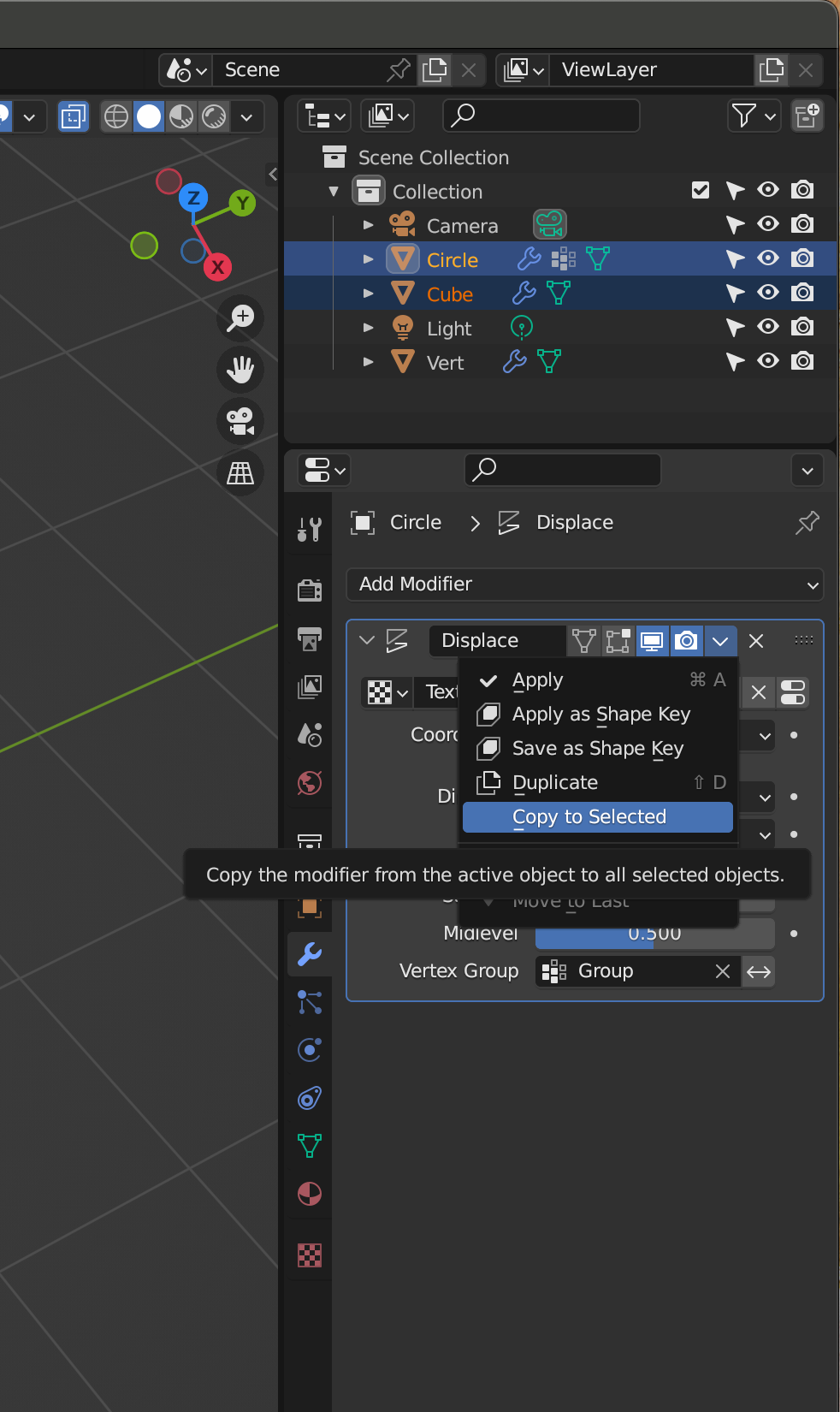Toggle Displace show in viewport
Screen dimensions: 840x1412
tap(652, 641)
